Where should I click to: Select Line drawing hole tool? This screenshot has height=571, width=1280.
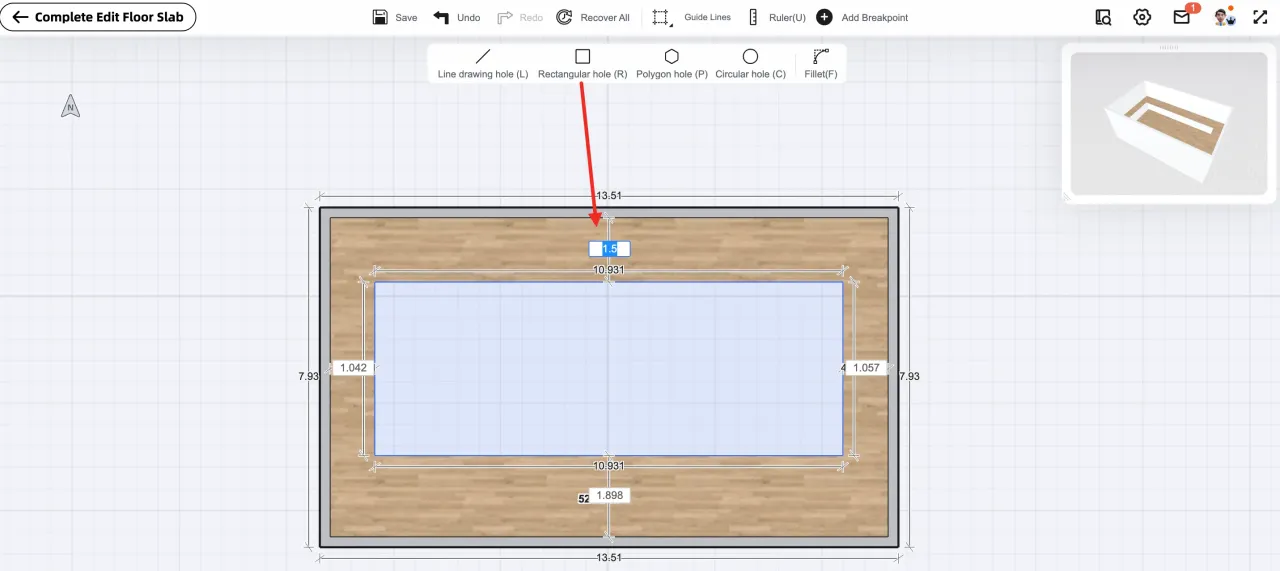pyautogui.click(x=483, y=64)
